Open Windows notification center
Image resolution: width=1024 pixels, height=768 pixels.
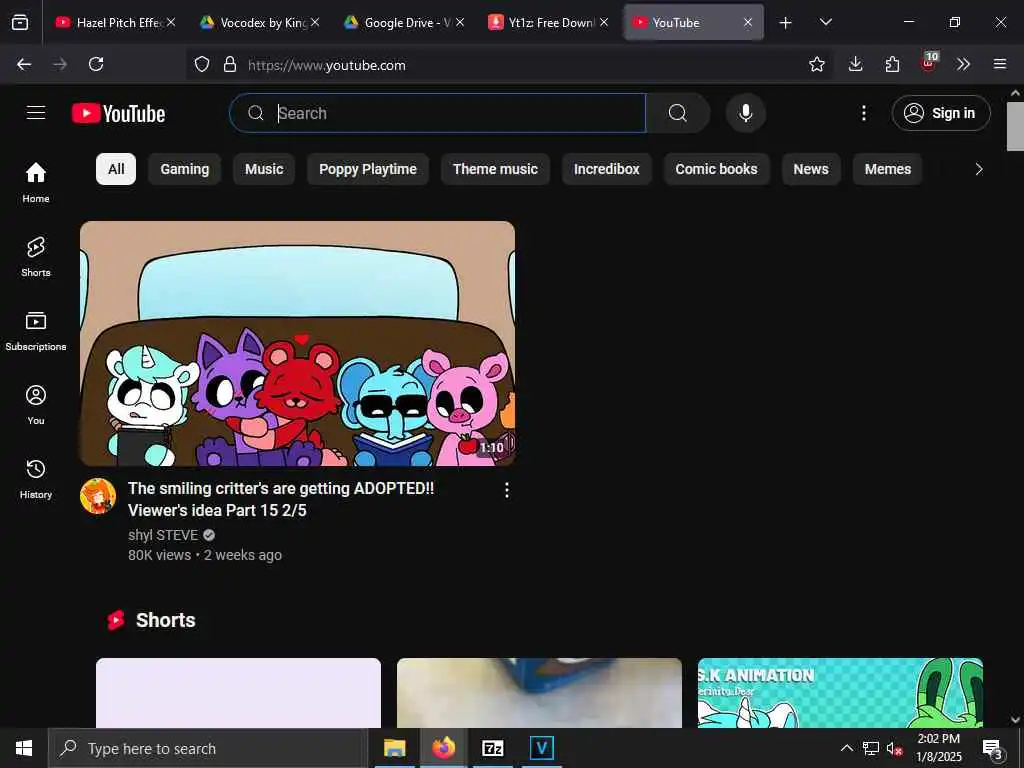click(x=993, y=748)
